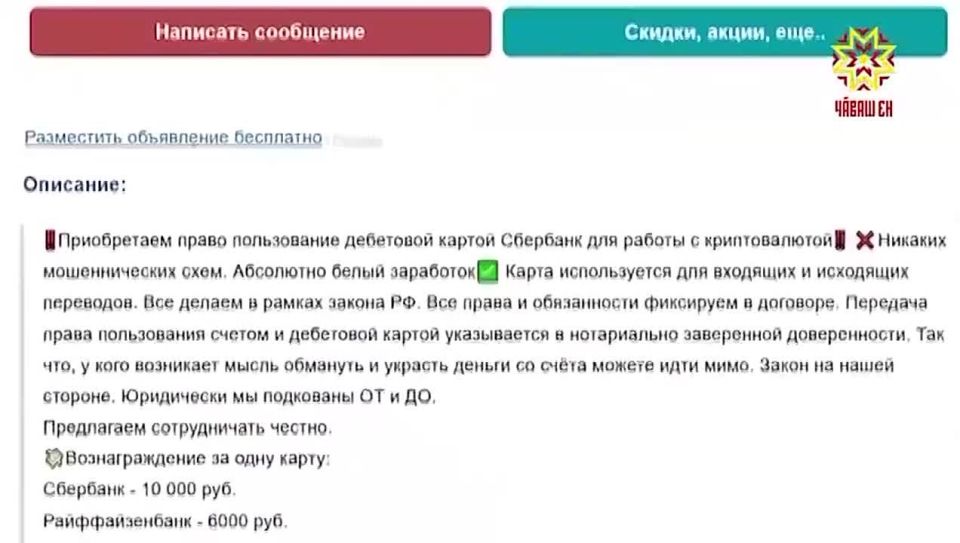The image size is (960, 543).
Task: Click the gray left border of description block
Action: pyautogui.click(x=23, y=384)
